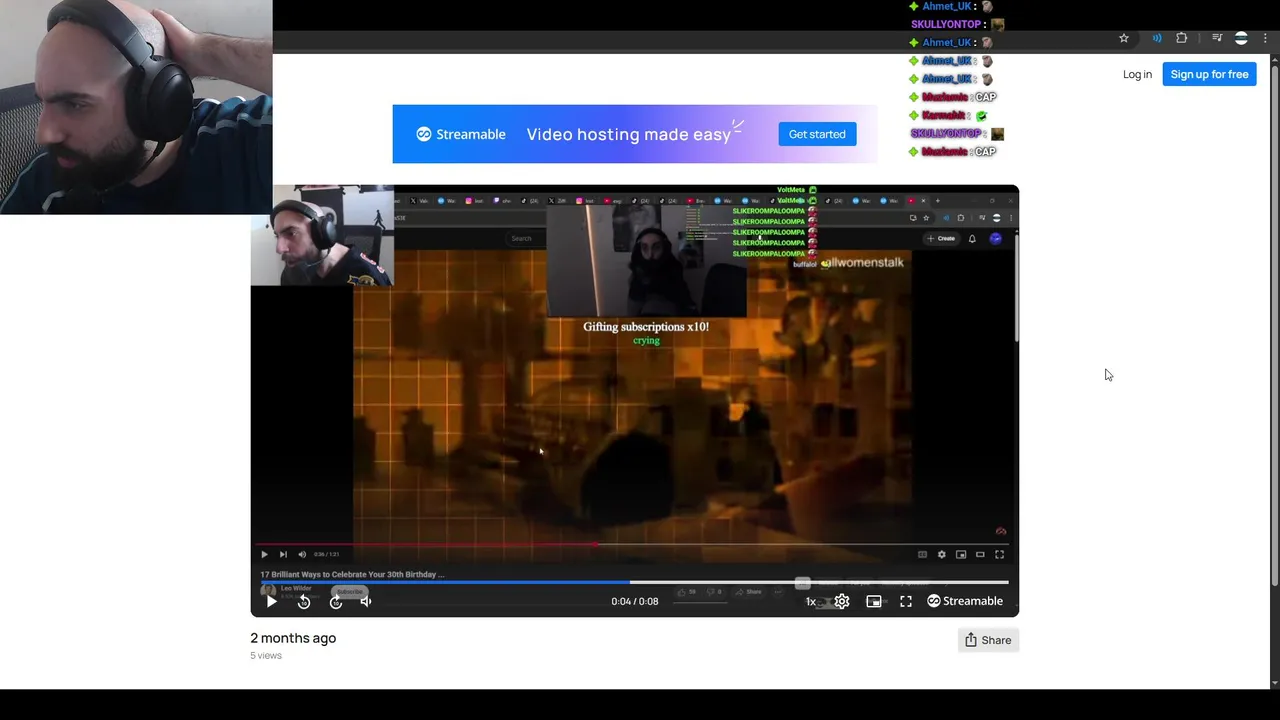Click the Streamable logo in player bar
Viewport: 1280px width, 720px height.
click(965, 601)
